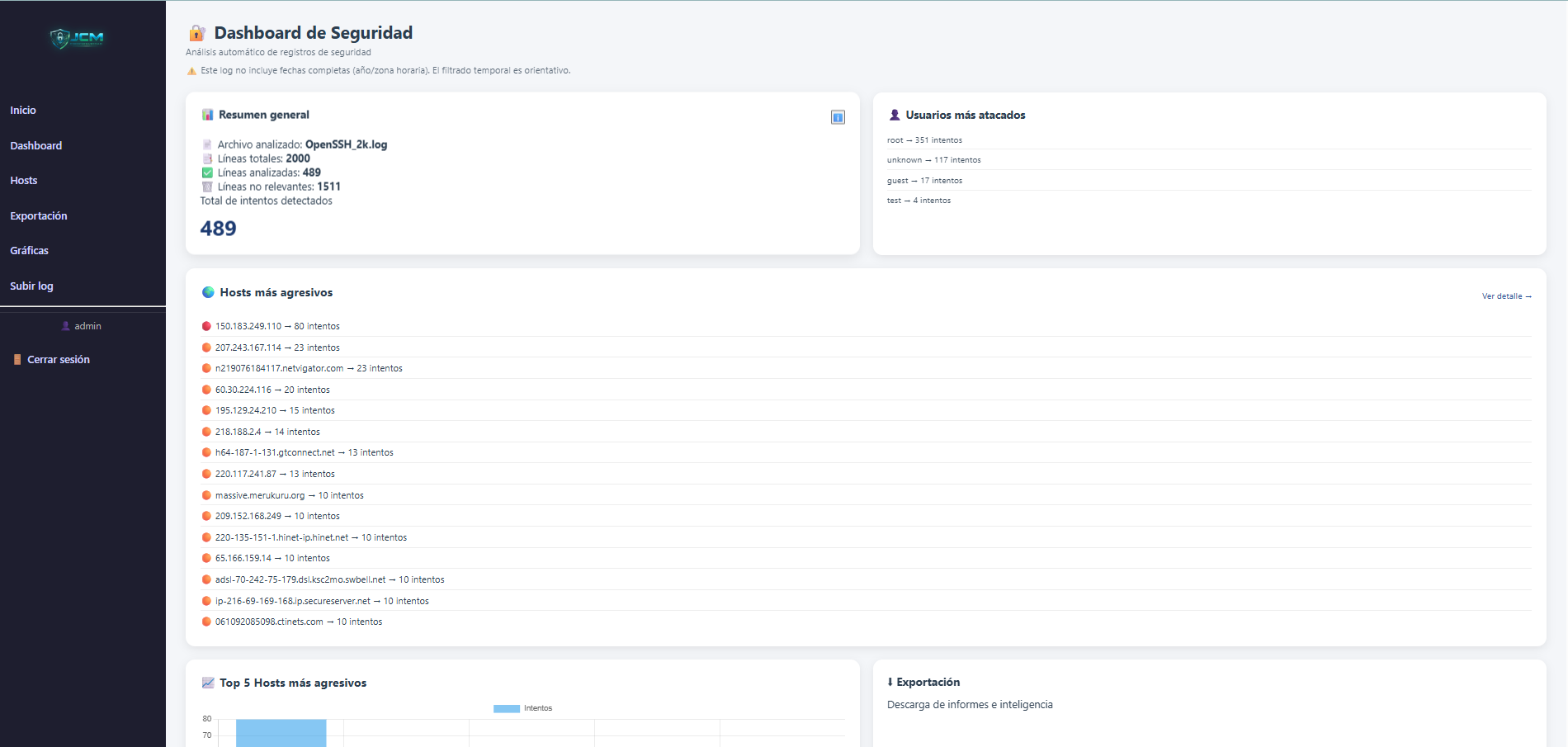Open the info icon on the Resumen general card

(838, 117)
